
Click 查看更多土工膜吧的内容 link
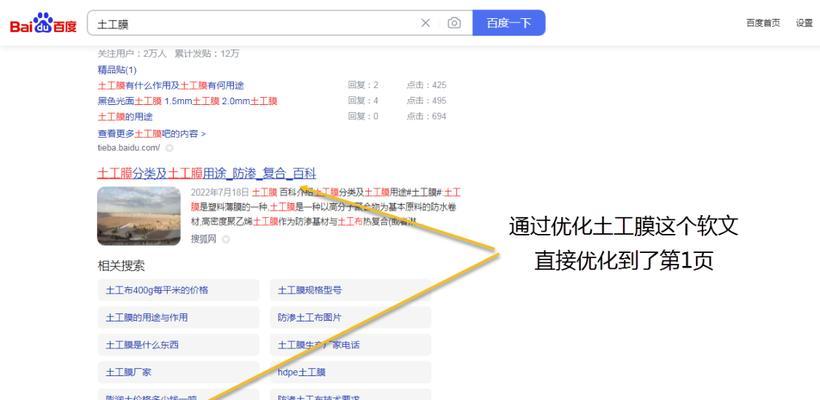(x=152, y=134)
